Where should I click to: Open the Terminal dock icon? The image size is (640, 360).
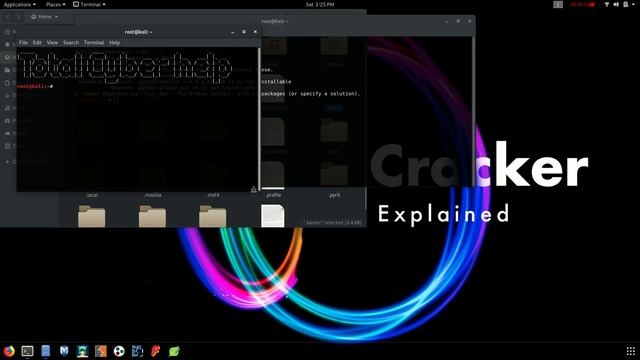[27, 351]
